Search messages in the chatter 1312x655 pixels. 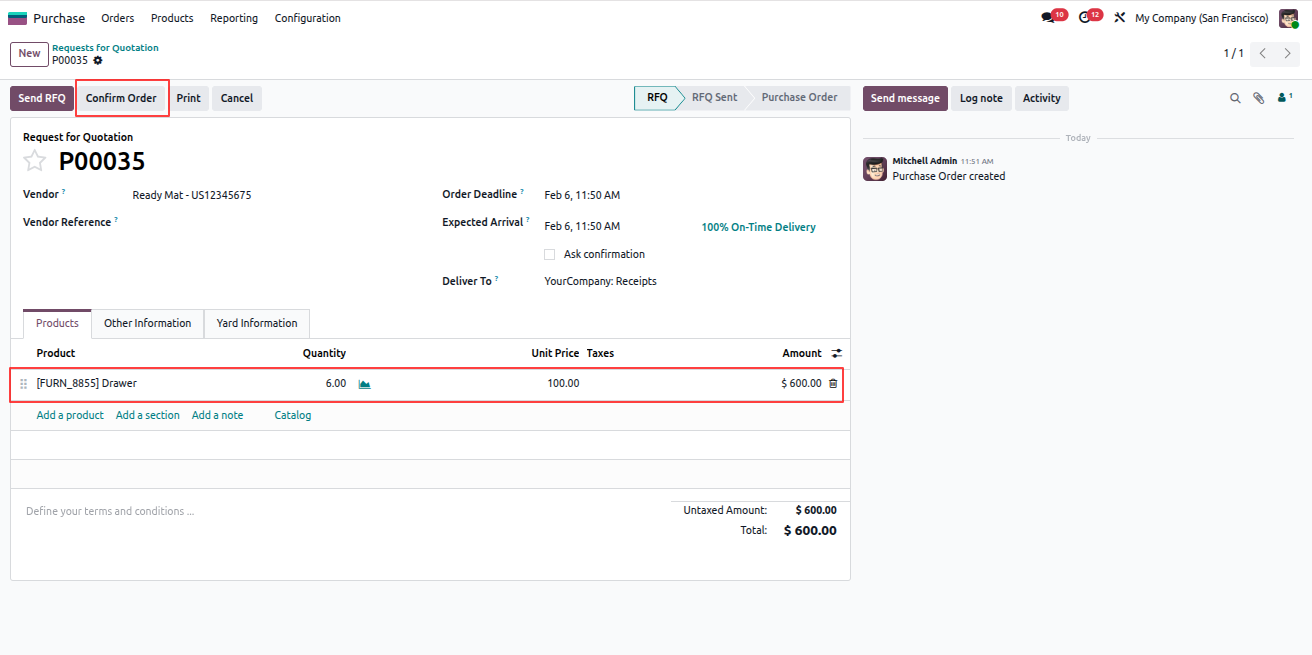[x=1235, y=98]
